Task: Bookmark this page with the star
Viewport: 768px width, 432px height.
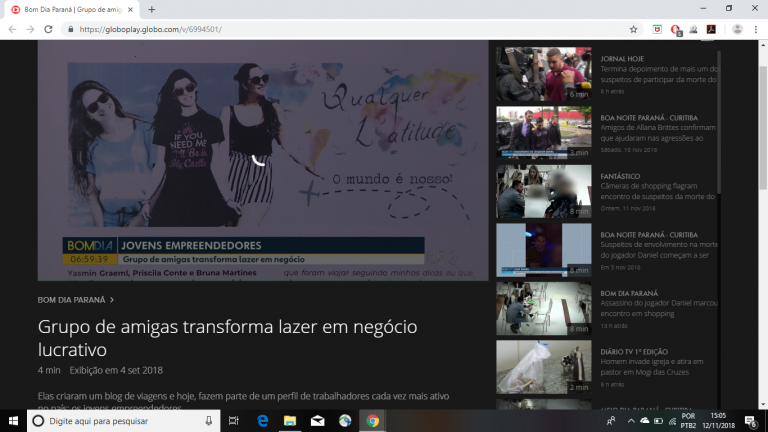Action: pos(633,29)
